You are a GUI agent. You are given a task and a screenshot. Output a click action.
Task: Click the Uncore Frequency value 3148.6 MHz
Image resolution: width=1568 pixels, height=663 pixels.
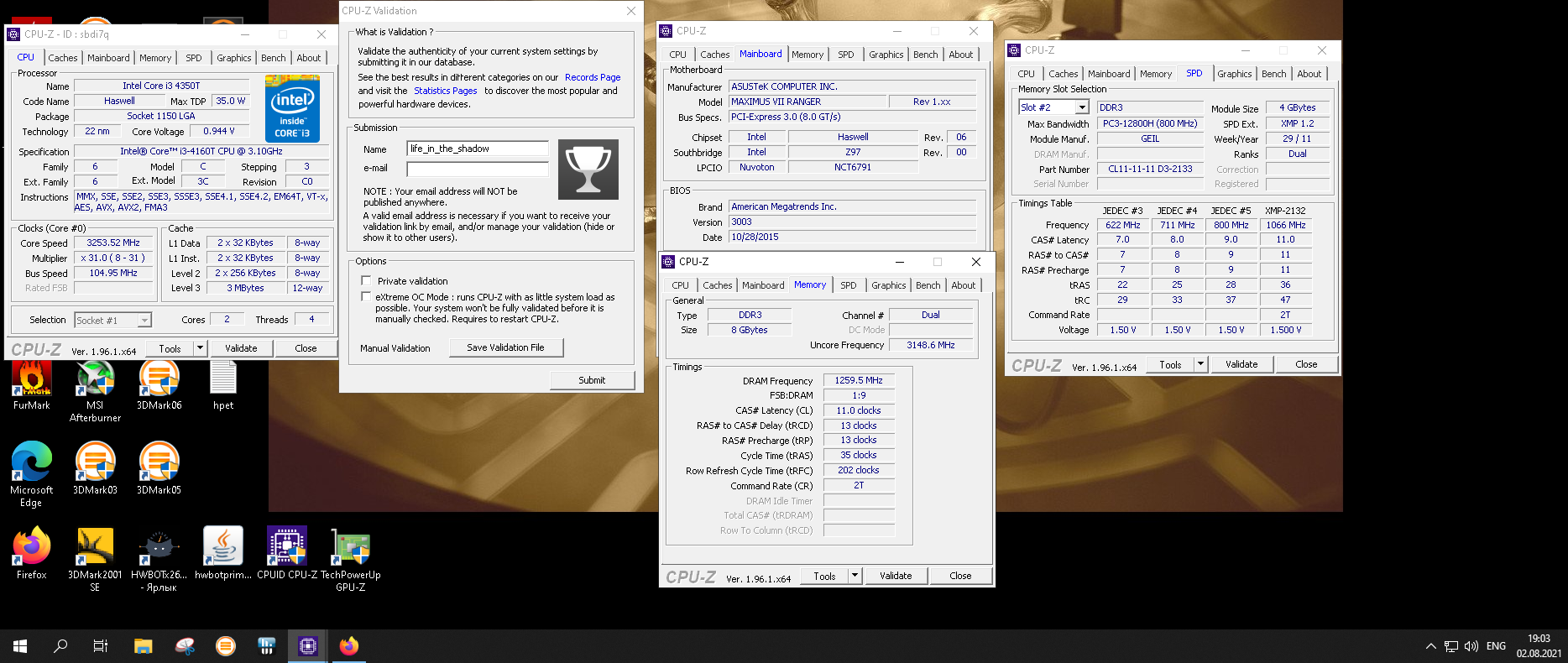tap(930, 345)
